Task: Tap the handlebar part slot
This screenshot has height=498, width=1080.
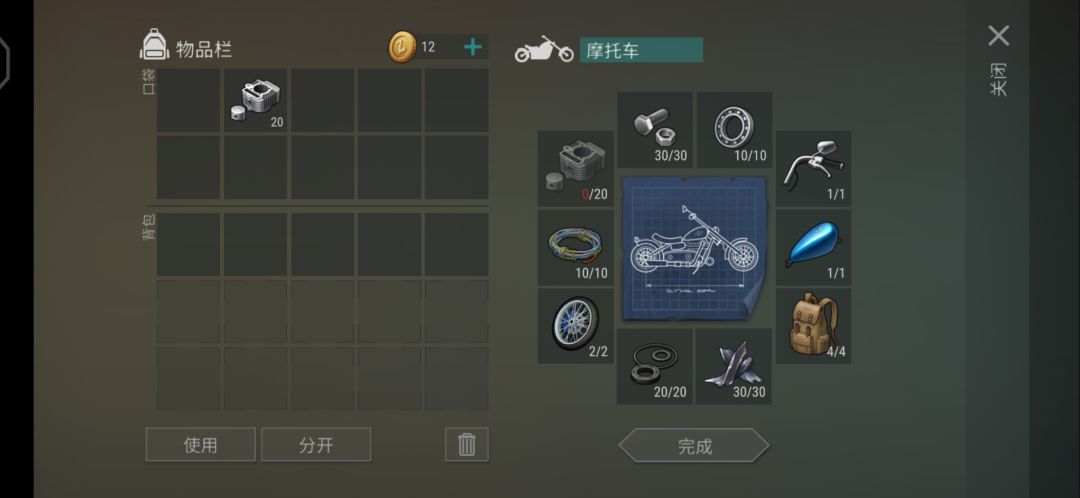Action: pos(813,169)
